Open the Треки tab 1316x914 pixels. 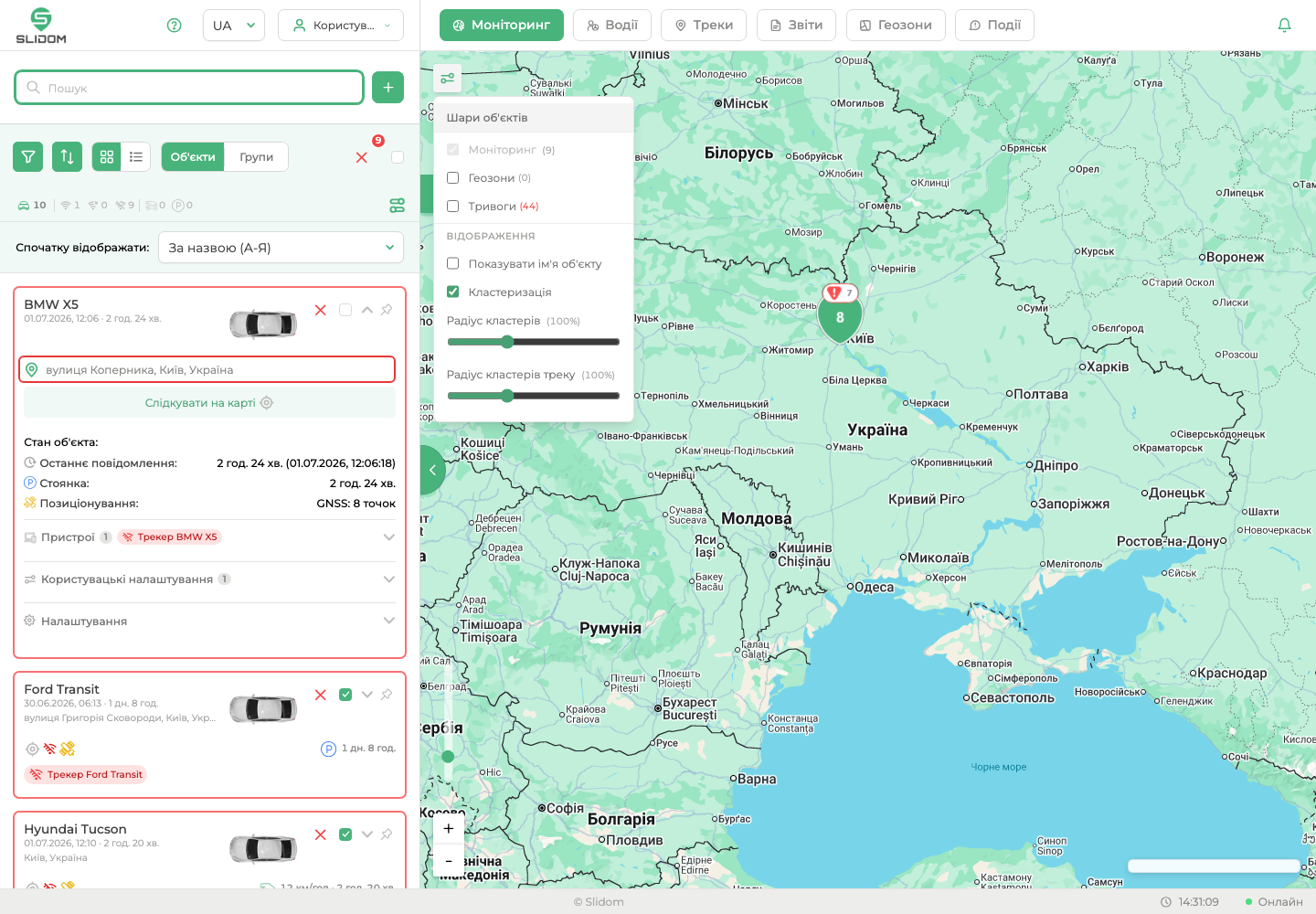tap(704, 26)
